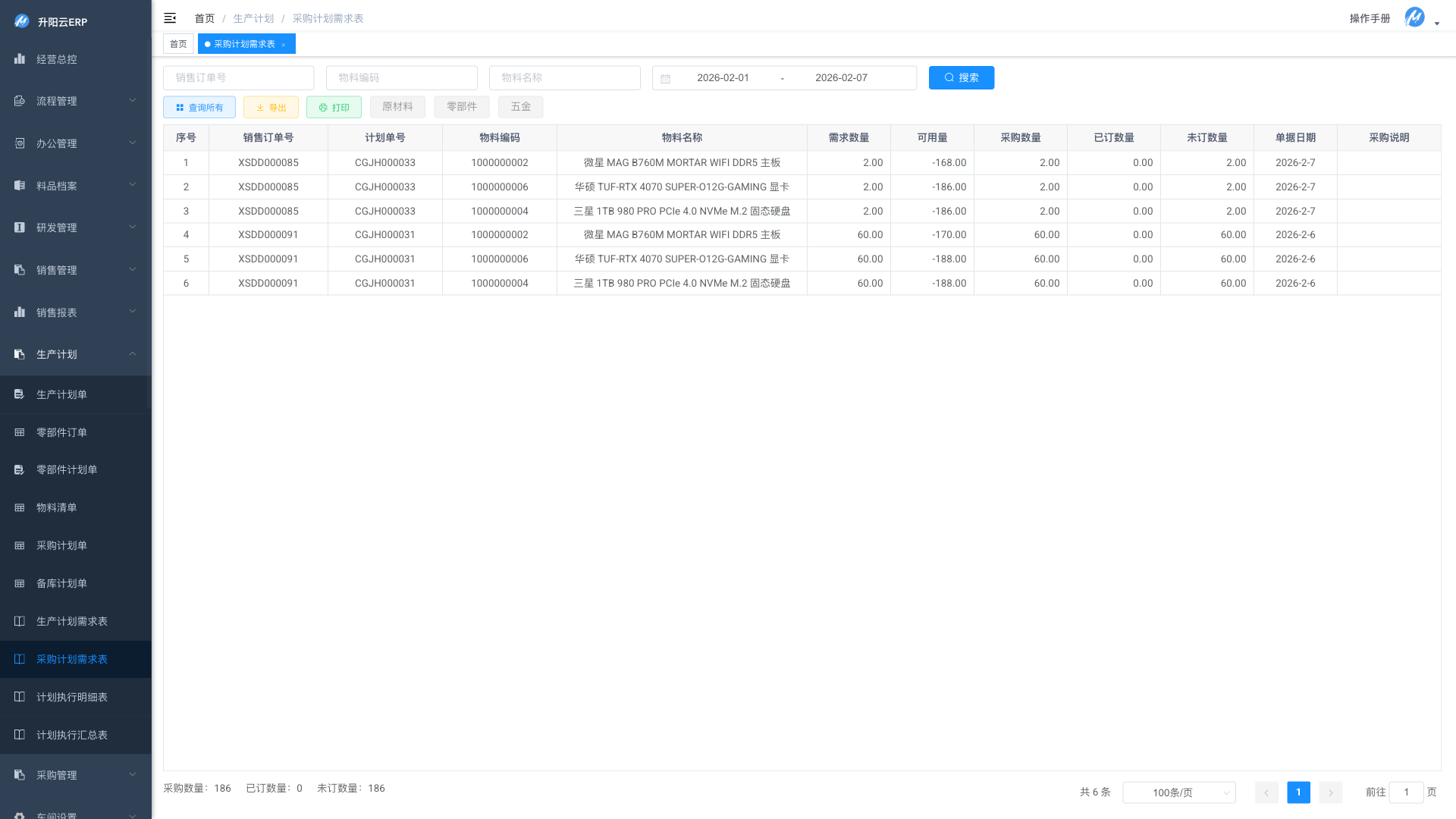The width and height of the screenshot is (1456, 819).
Task: Click the blue 搜索 button
Action: pos(961,77)
